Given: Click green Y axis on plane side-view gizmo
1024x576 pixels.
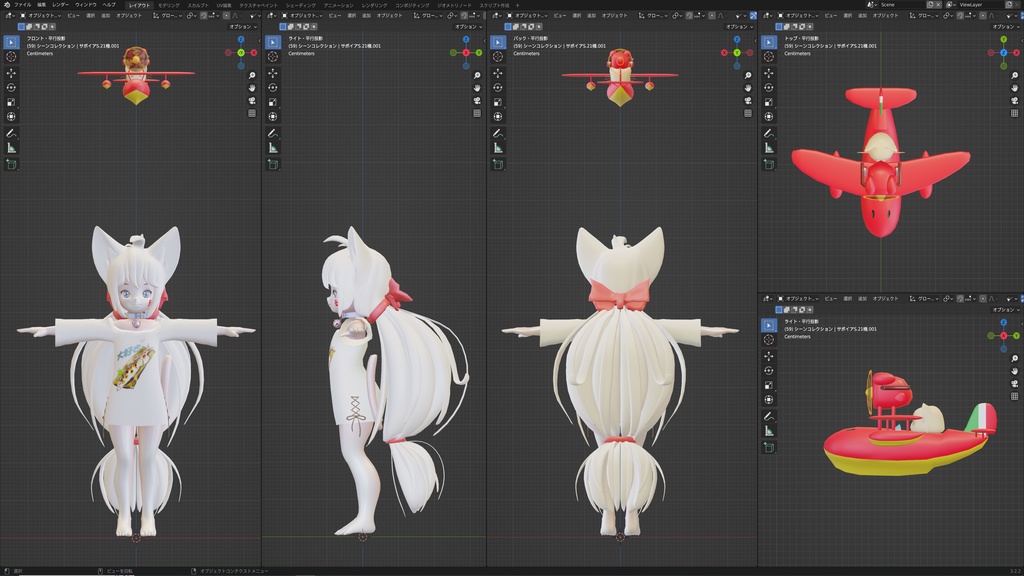Looking at the screenshot, I should [1016, 336].
